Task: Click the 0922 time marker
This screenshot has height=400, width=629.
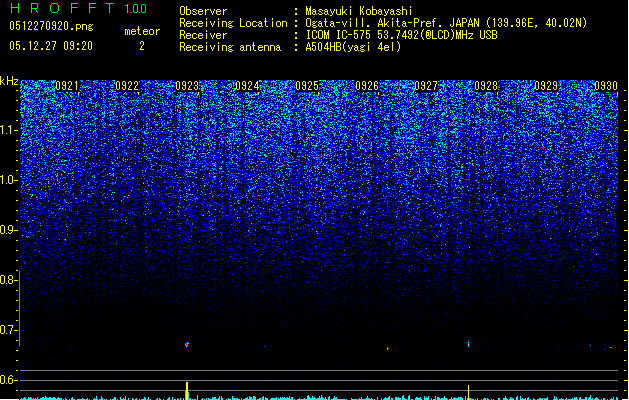Action: (x=127, y=86)
